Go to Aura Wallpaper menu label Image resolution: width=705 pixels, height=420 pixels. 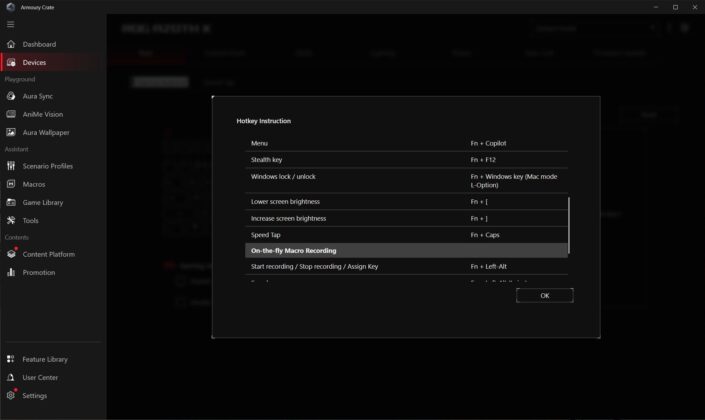click(46, 133)
